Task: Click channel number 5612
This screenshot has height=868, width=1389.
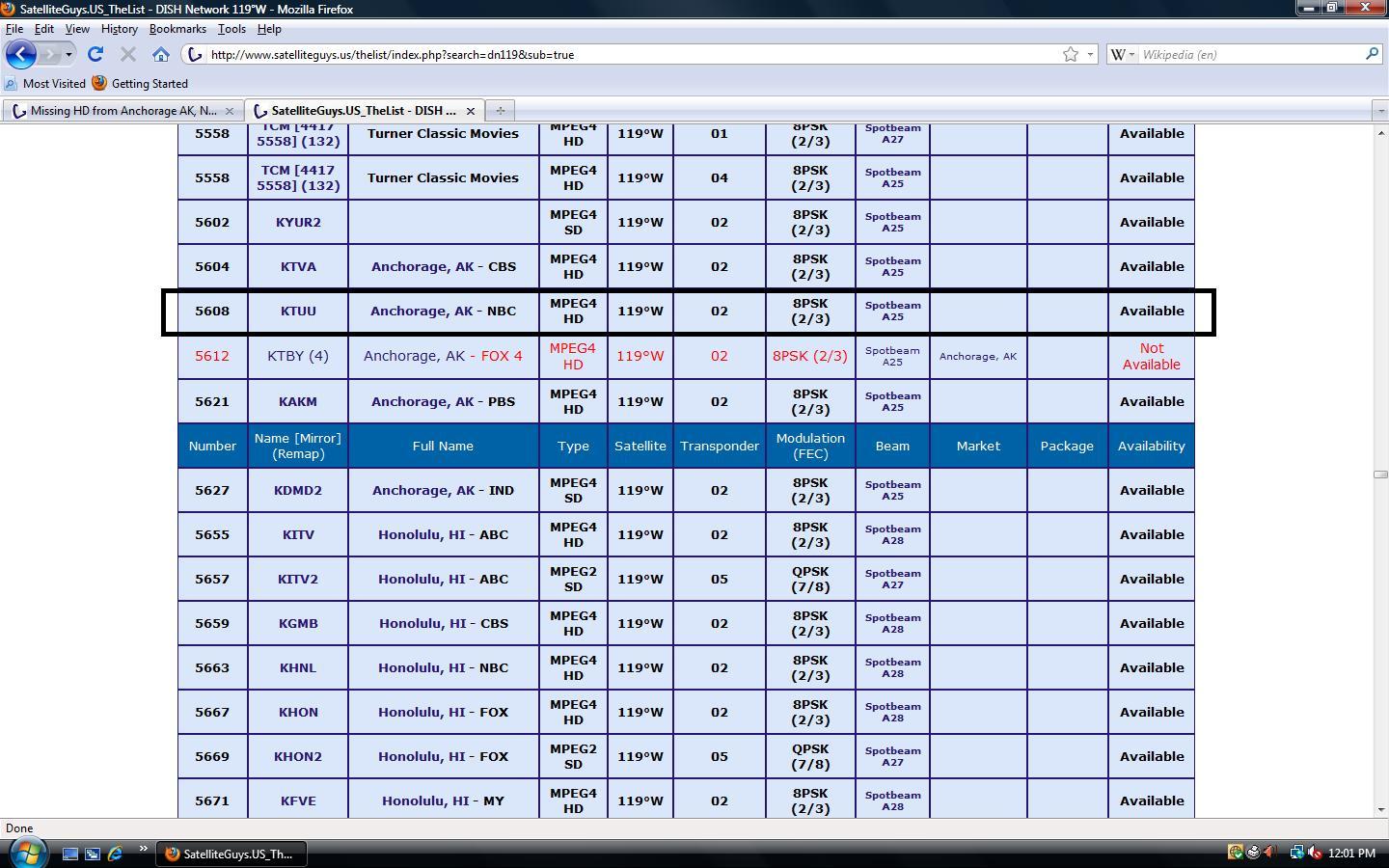Action: pos(212,356)
